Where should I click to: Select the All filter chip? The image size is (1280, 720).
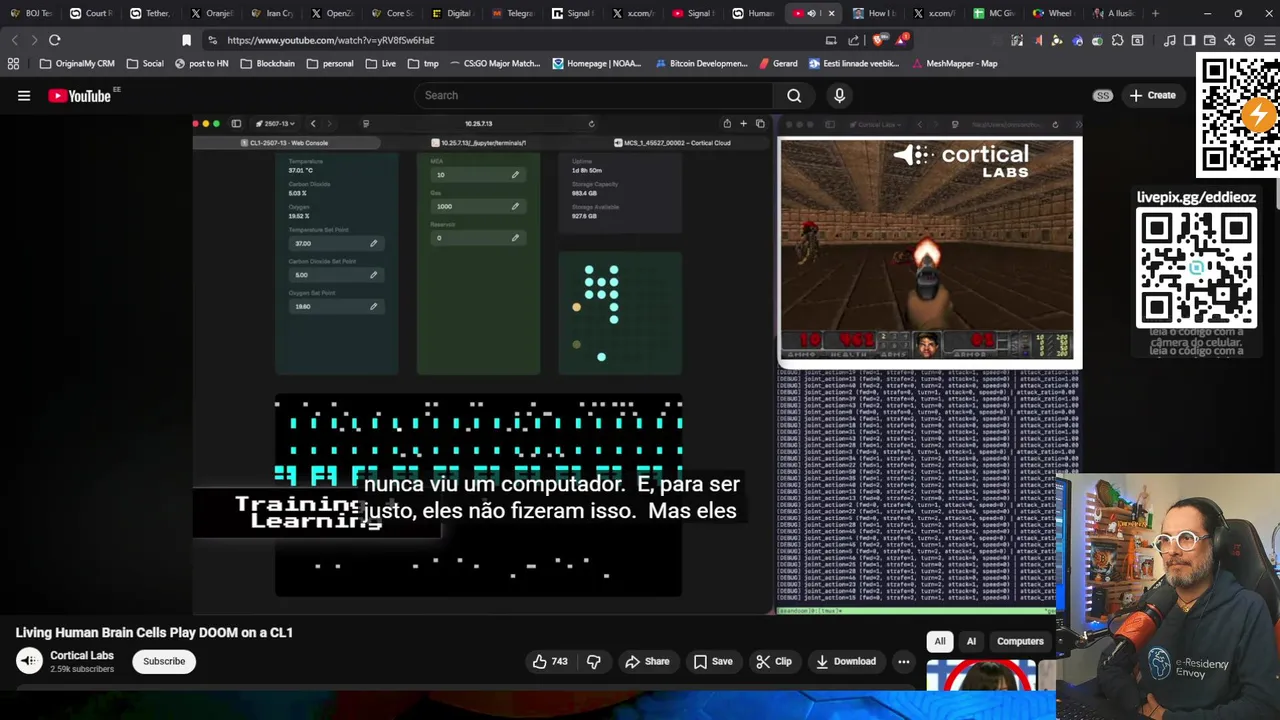pos(940,641)
